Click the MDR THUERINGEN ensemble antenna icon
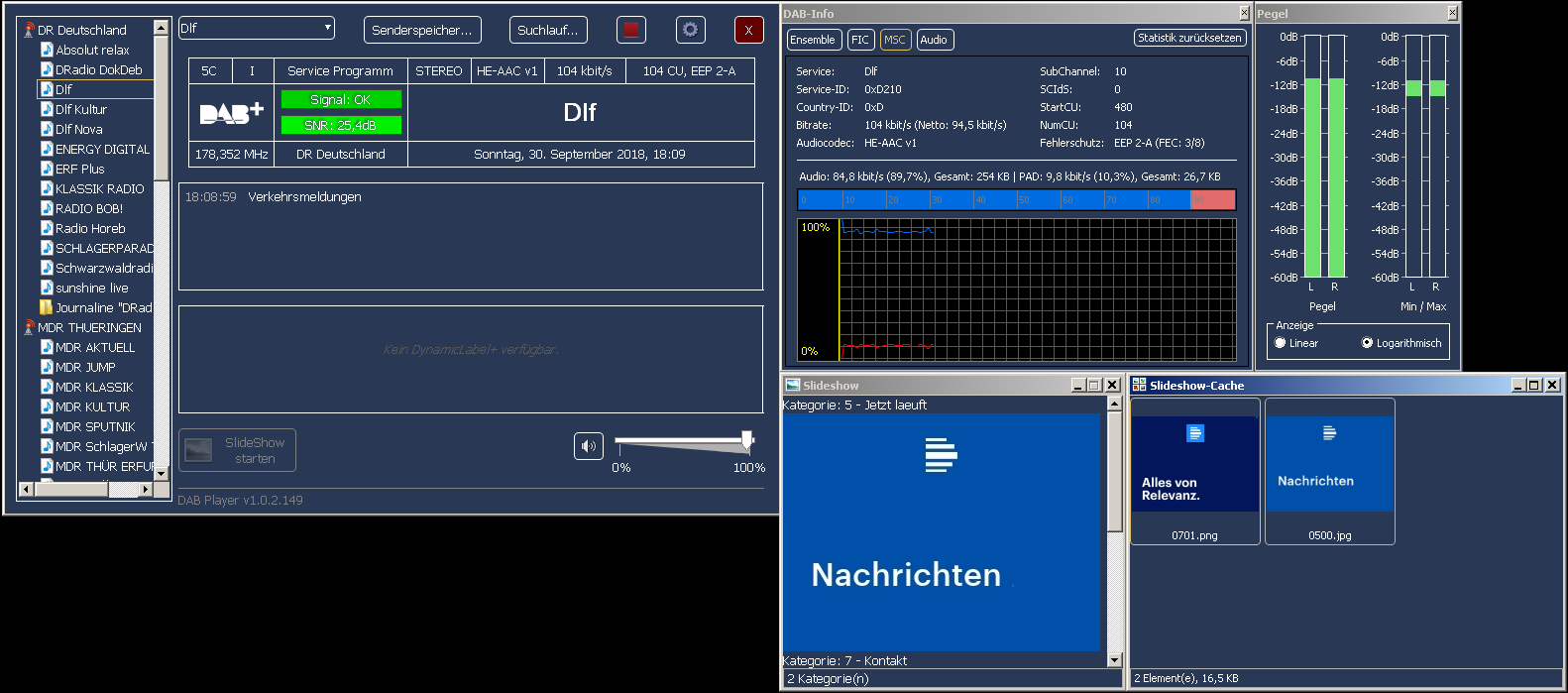Image resolution: width=1568 pixels, height=693 pixels. click(x=29, y=327)
